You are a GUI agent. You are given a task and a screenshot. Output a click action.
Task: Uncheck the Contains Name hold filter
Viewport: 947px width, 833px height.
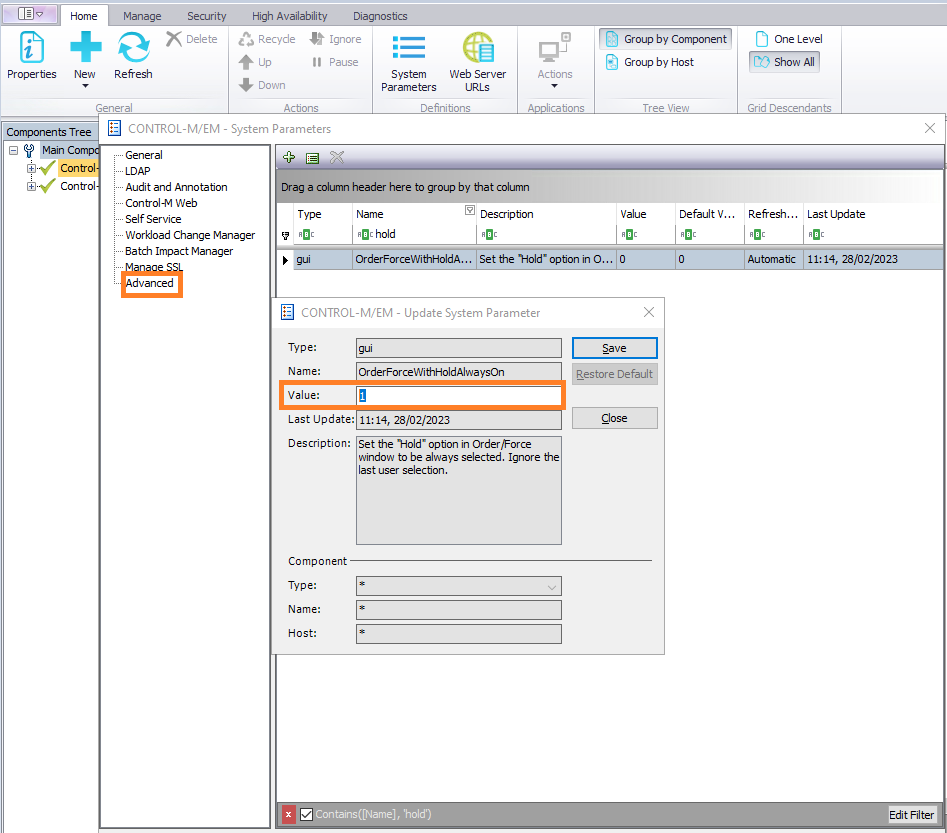click(306, 814)
